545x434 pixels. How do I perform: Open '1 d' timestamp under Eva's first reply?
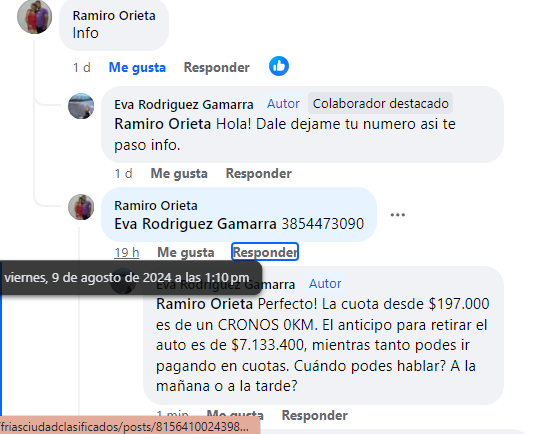pyautogui.click(x=123, y=173)
